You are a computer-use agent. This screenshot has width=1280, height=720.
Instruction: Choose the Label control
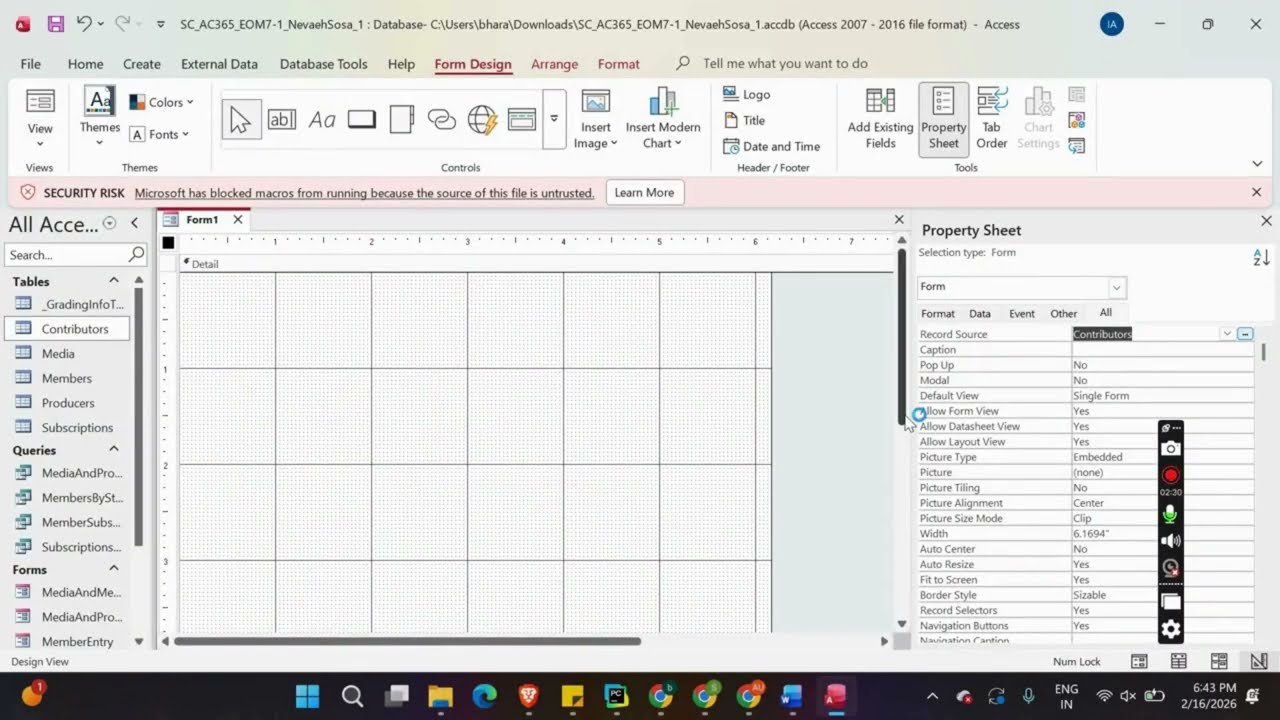(x=322, y=120)
